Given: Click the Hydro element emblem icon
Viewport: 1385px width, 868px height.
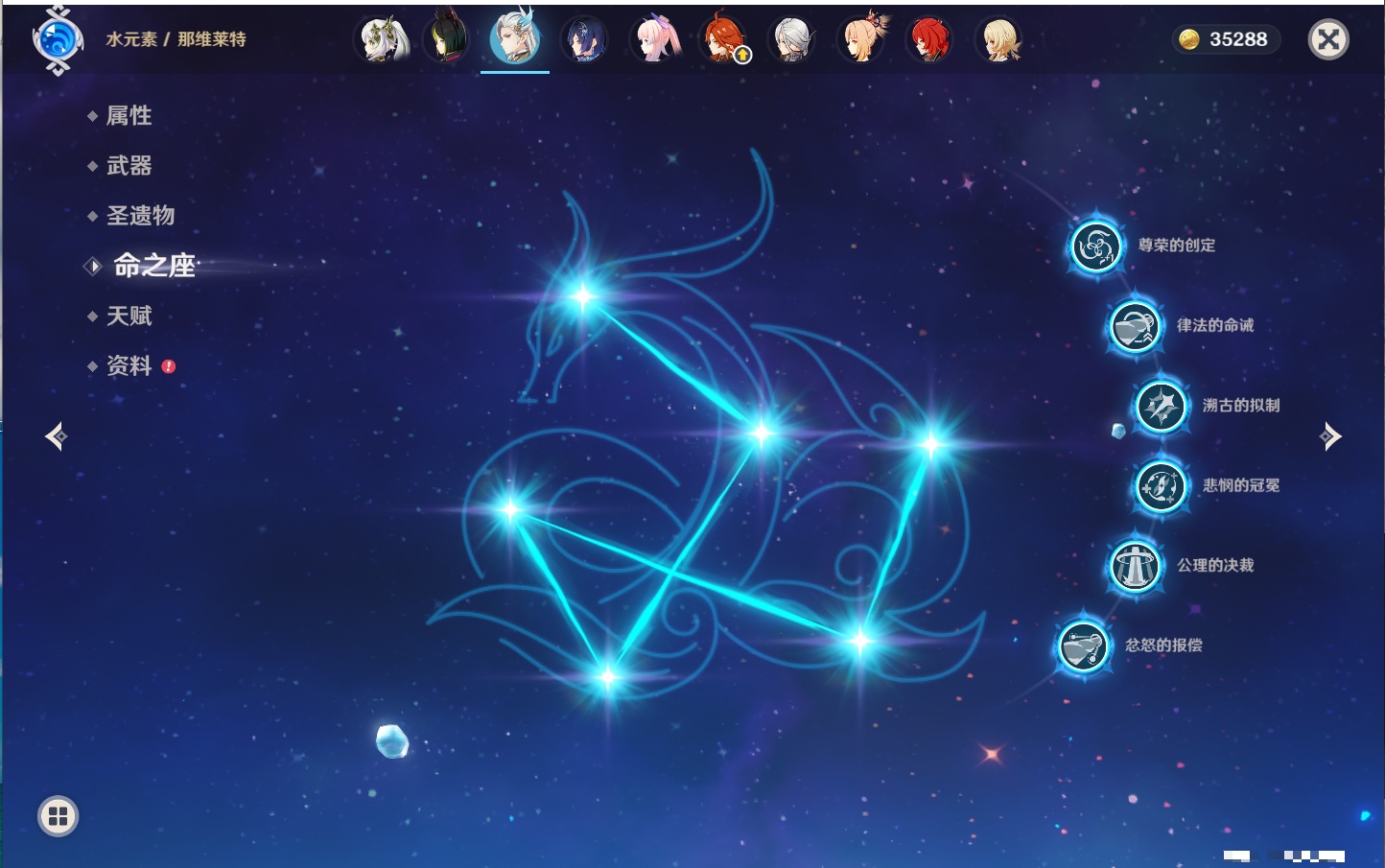Looking at the screenshot, I should (x=58, y=40).
